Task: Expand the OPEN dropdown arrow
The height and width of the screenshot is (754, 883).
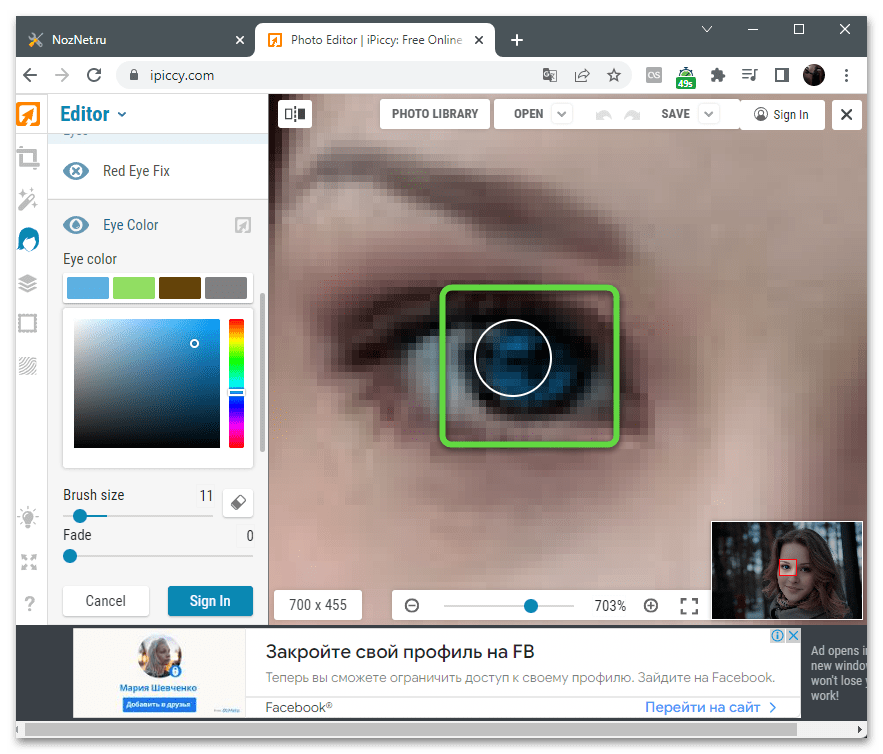Action: (x=561, y=114)
